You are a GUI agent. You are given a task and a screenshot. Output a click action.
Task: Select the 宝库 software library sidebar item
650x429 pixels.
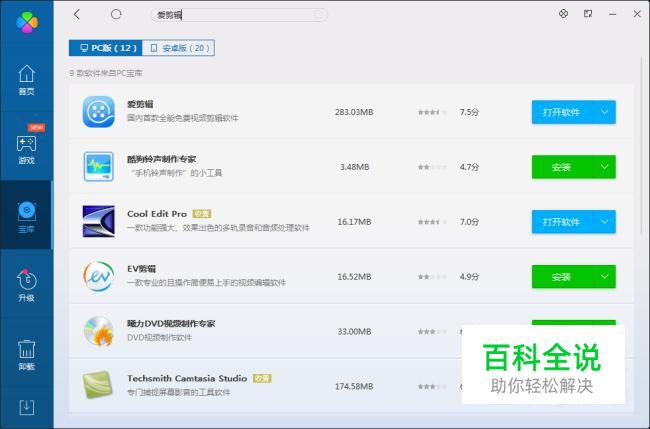pos(27,217)
